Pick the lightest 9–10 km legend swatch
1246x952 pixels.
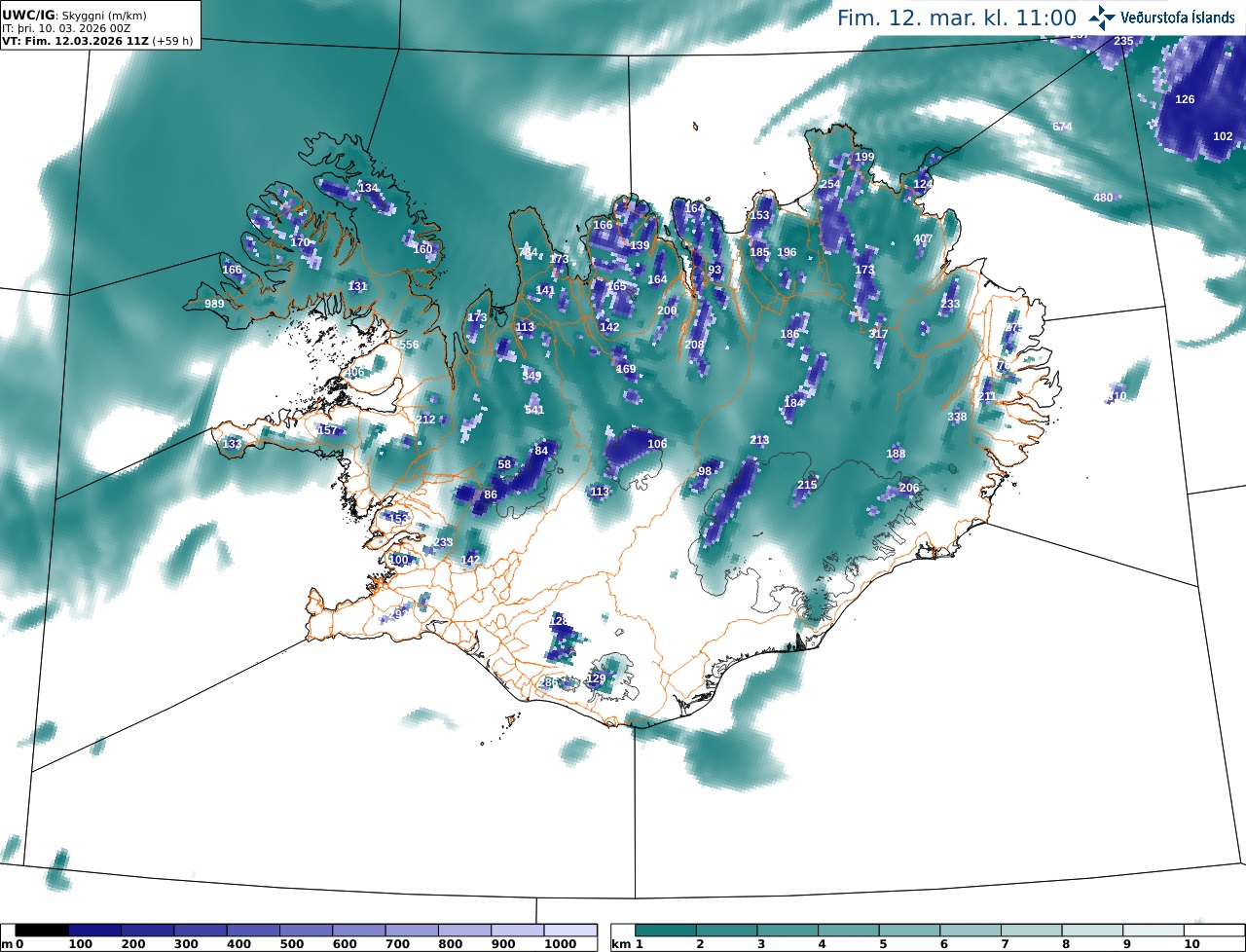pyautogui.click(x=1154, y=931)
